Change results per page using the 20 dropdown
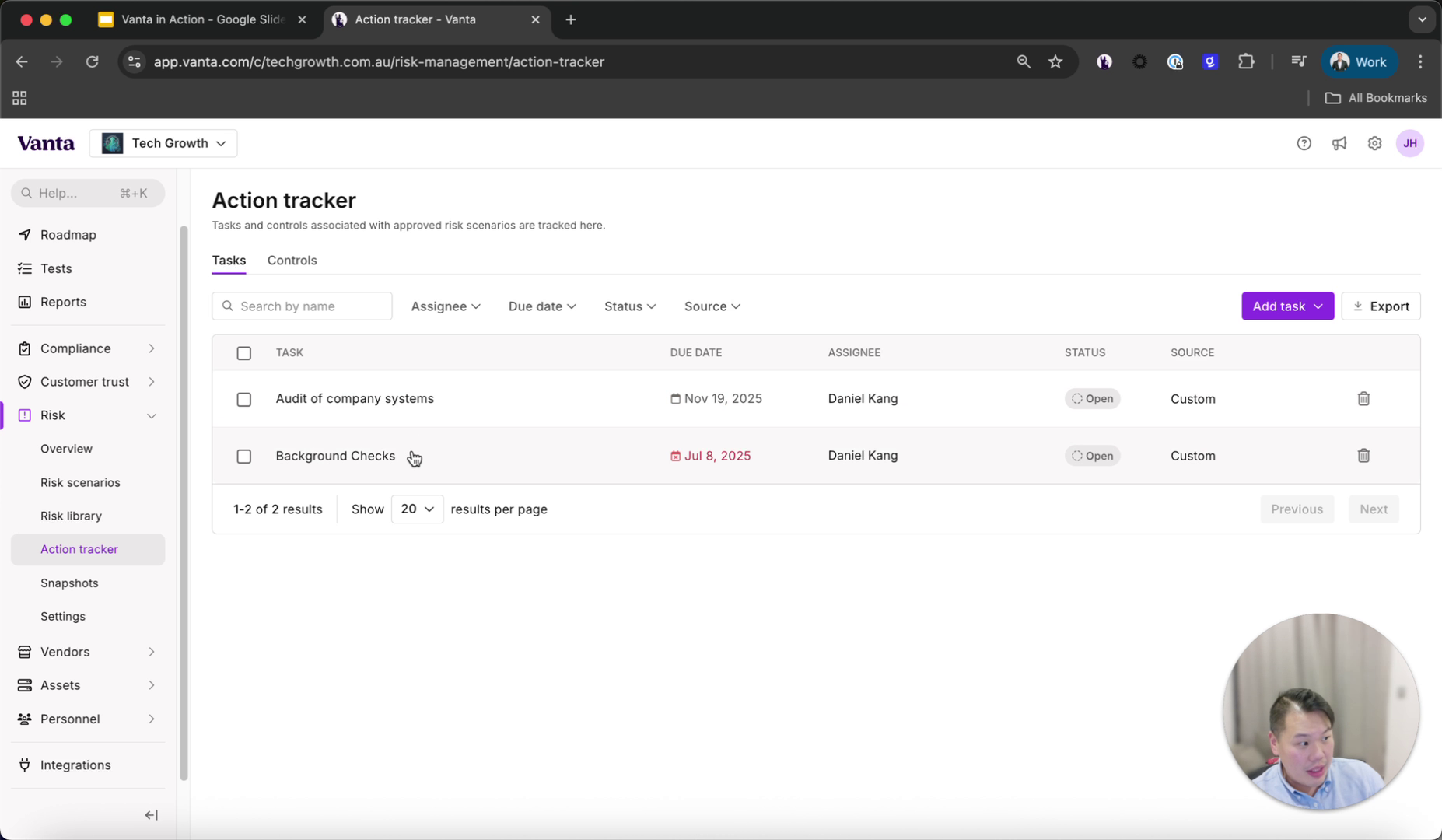The image size is (1442, 840). click(416, 509)
